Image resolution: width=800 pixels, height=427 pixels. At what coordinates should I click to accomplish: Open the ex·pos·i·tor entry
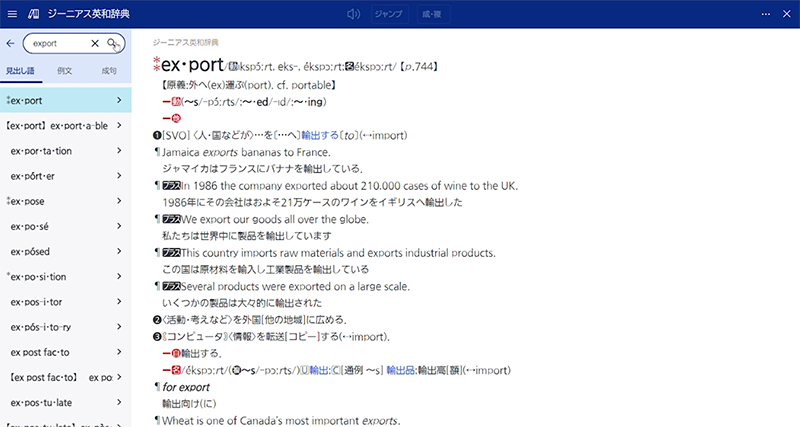(65, 302)
